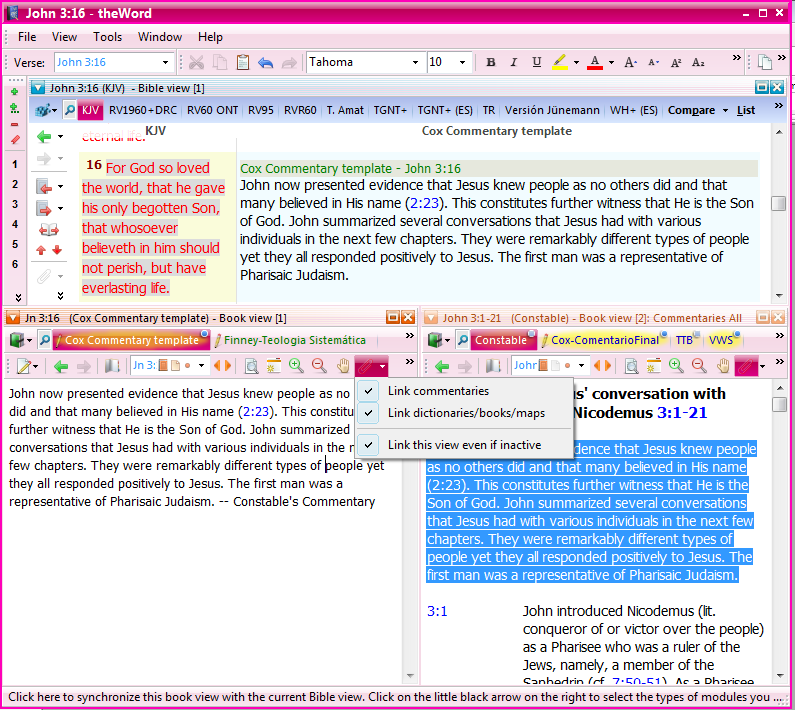Viewport: 795px width, 710px height.
Task: Open the Tools menu
Action: [x=107, y=37]
